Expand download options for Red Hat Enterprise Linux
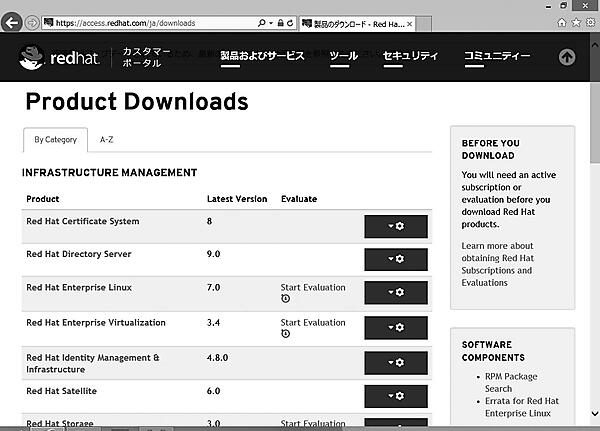The width and height of the screenshot is (600, 431). 396,292
